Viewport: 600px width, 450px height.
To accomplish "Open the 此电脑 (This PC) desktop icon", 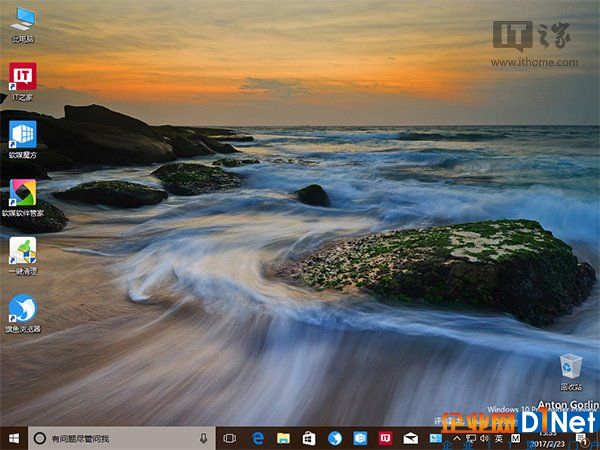I will tap(23, 24).
